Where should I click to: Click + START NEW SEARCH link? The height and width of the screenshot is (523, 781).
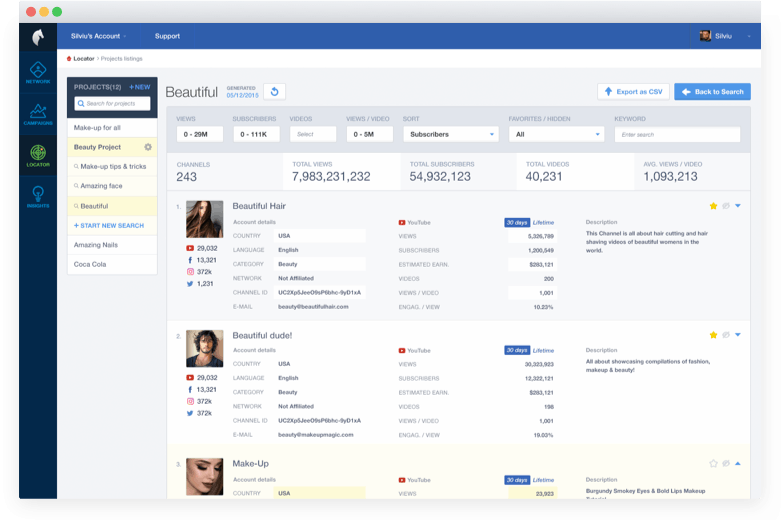[109, 226]
